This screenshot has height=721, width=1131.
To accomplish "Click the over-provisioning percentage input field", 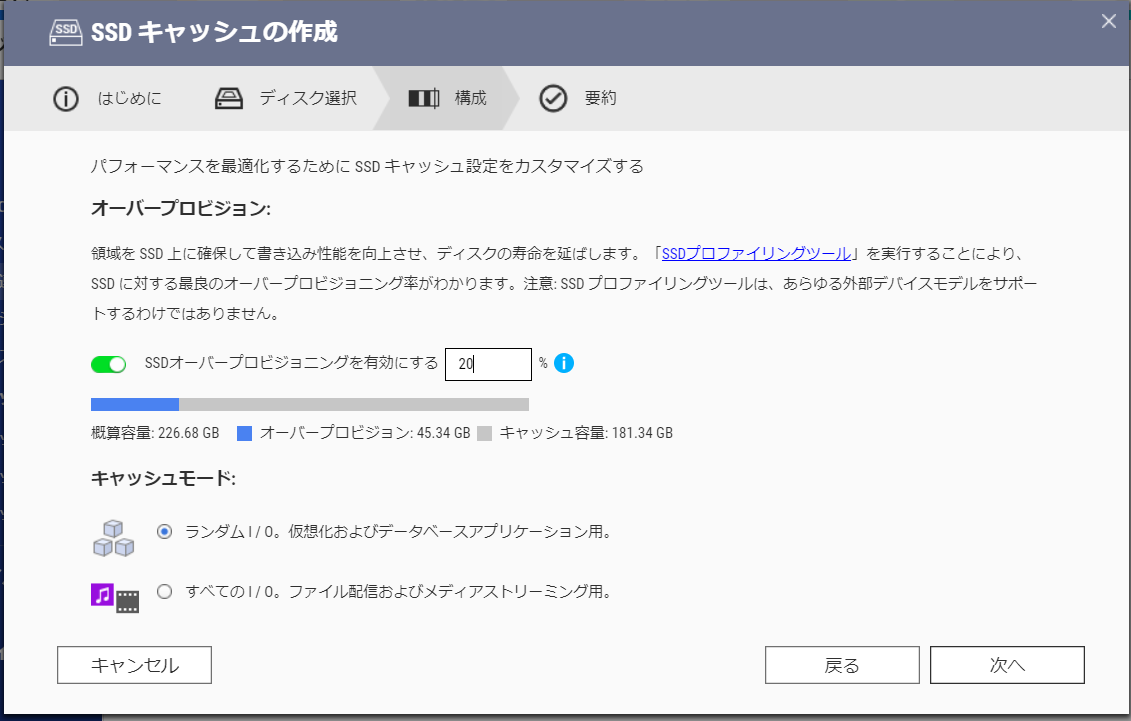I will point(488,364).
